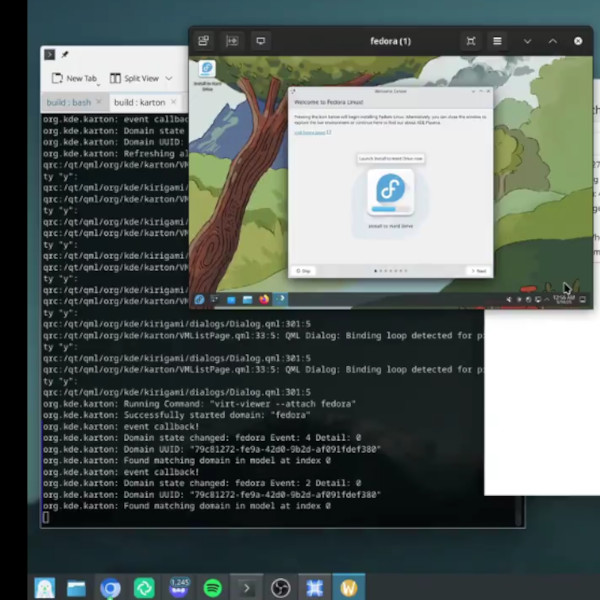Close the build : karton tab
Image resolution: width=600 pixels, height=600 pixels.
click(173, 102)
